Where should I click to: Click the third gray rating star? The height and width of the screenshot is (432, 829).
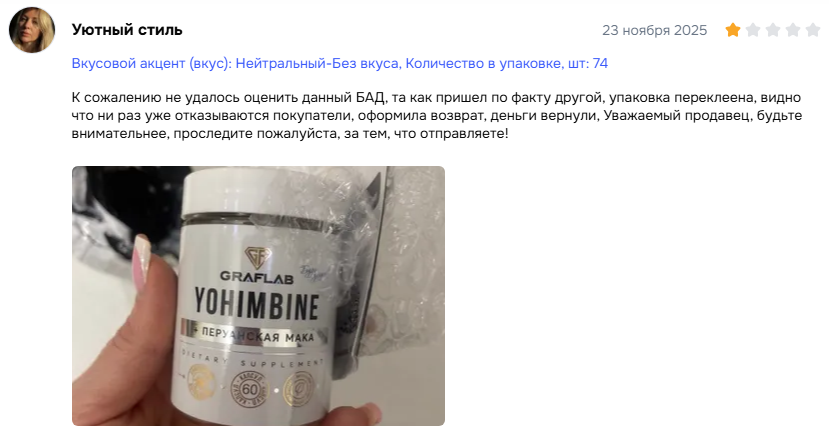[773, 30]
